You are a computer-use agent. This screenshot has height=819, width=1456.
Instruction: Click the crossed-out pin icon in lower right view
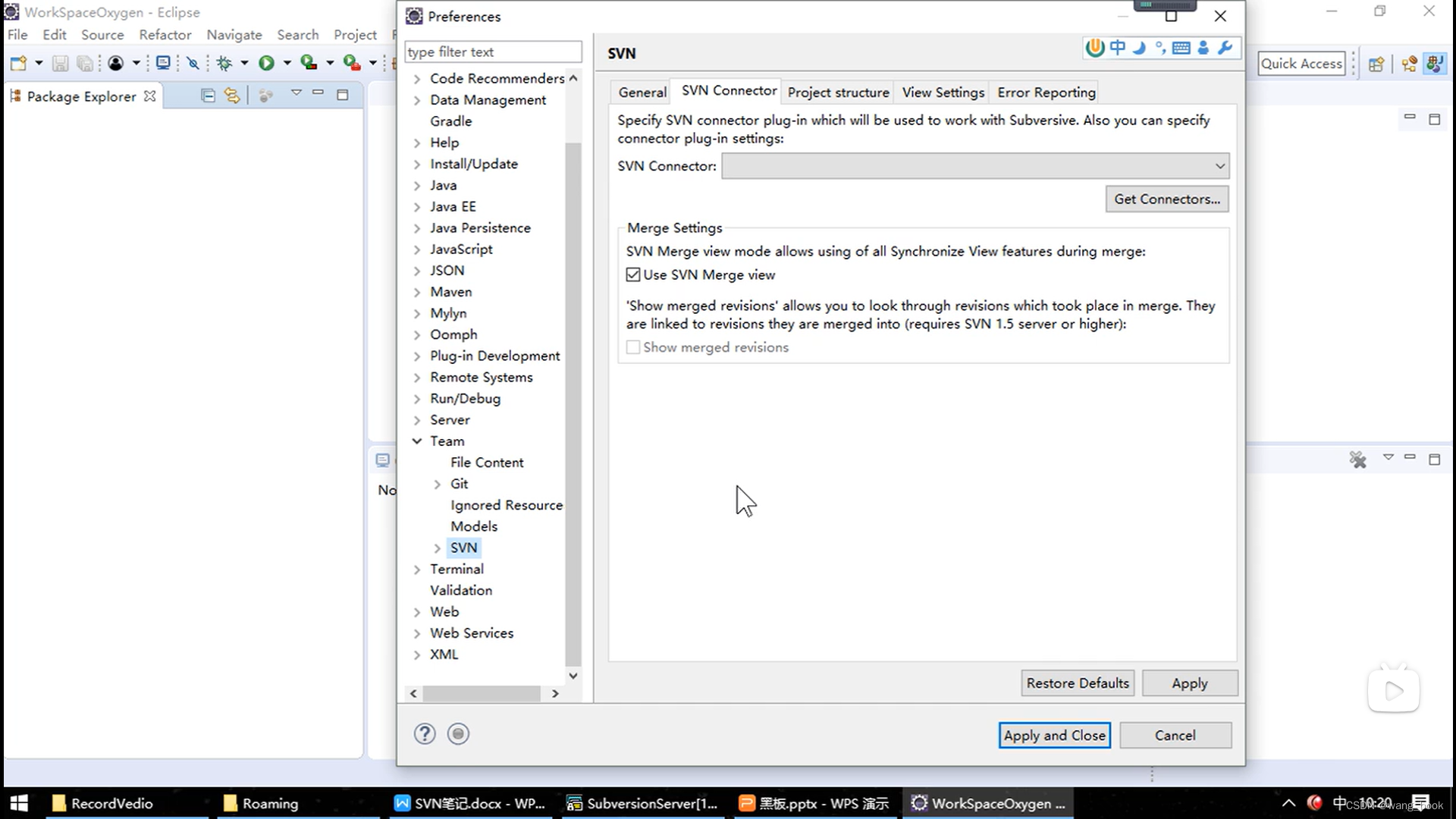[1357, 460]
